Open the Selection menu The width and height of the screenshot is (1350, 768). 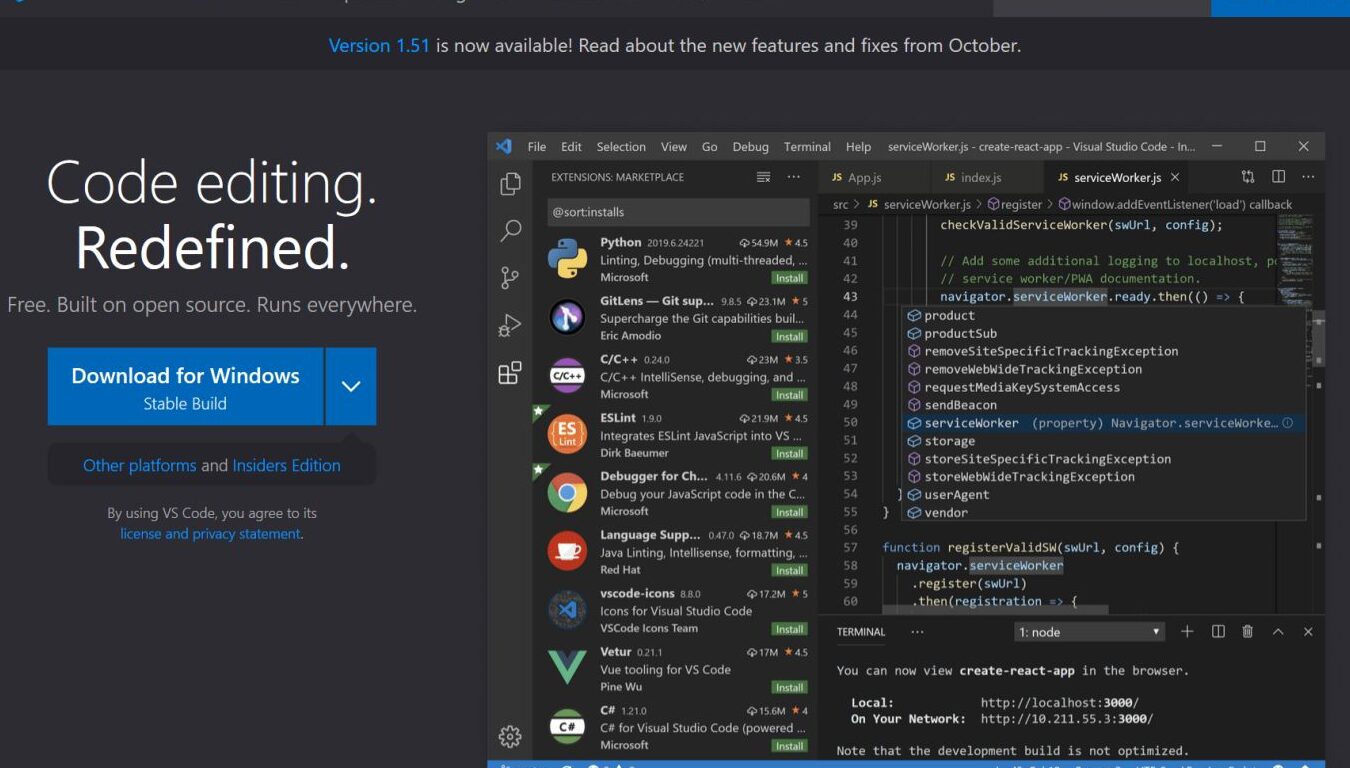click(x=621, y=147)
